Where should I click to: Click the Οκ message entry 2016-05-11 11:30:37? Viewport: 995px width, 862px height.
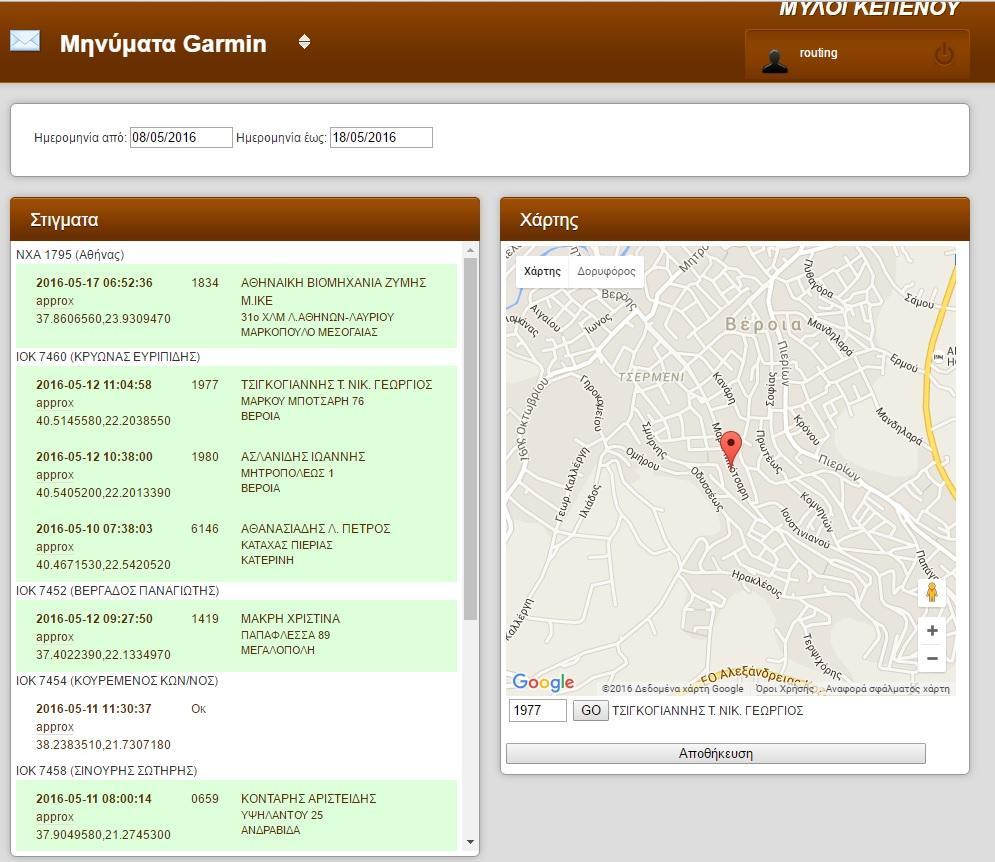[236, 726]
